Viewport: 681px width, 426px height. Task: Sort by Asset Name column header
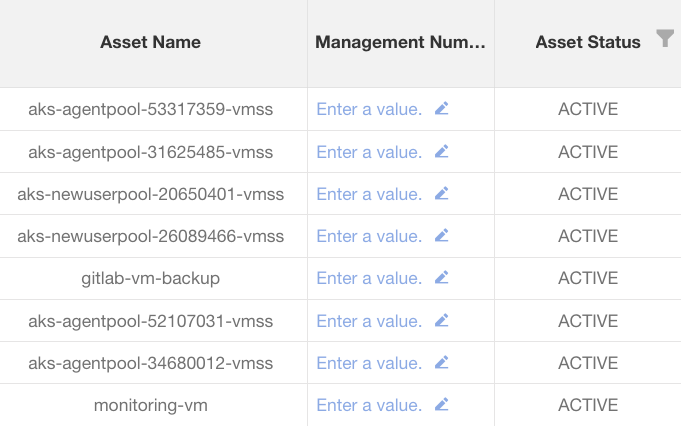point(150,42)
